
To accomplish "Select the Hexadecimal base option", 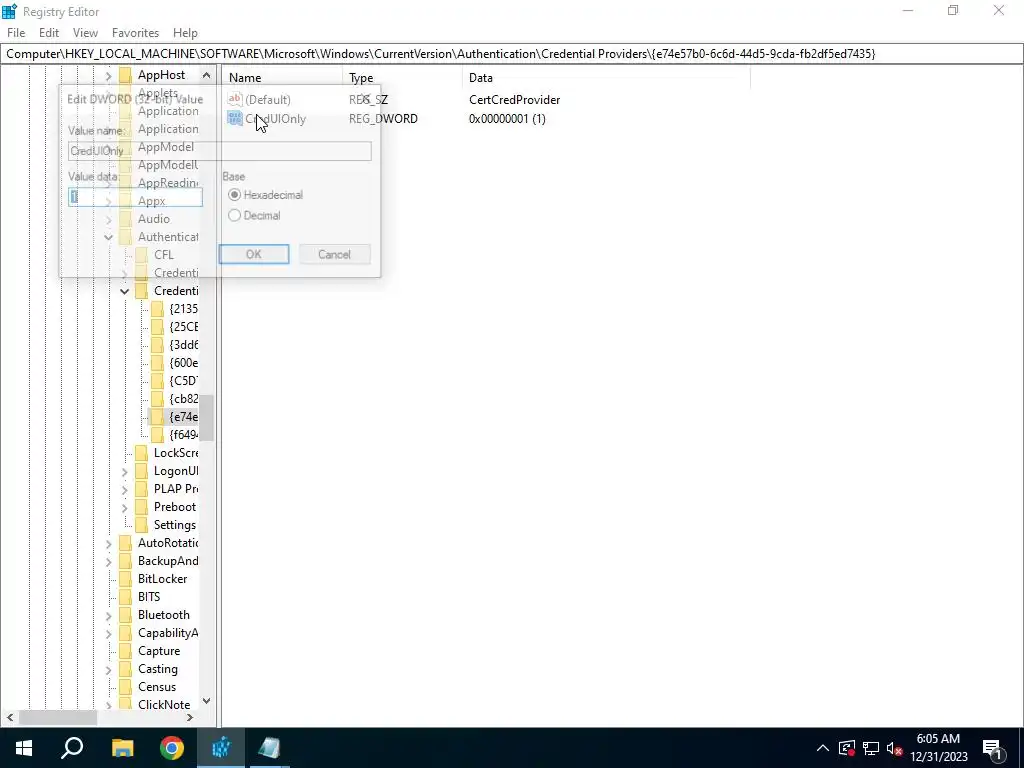I will click(x=234, y=195).
